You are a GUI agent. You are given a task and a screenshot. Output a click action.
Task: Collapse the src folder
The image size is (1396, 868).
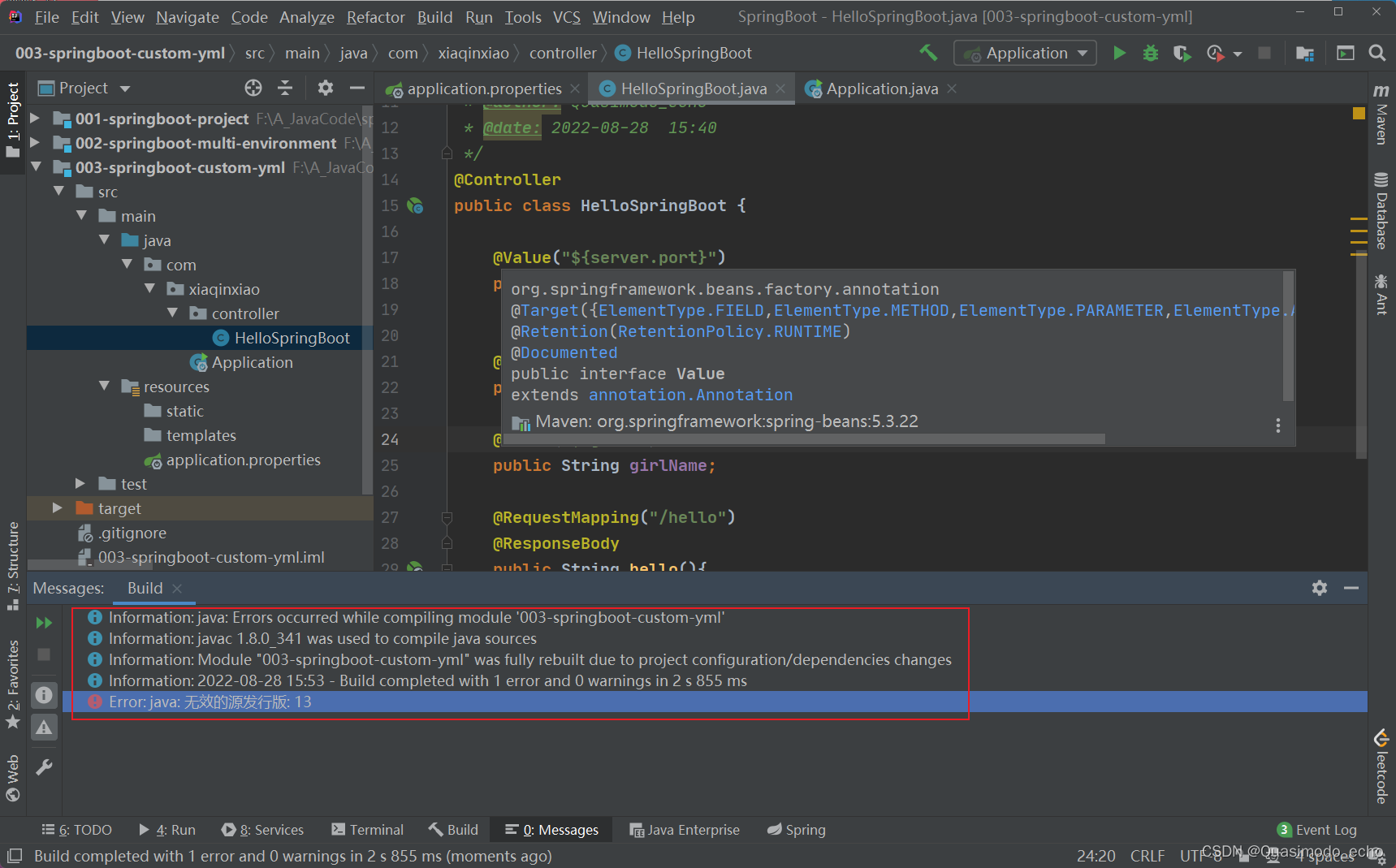tap(58, 192)
